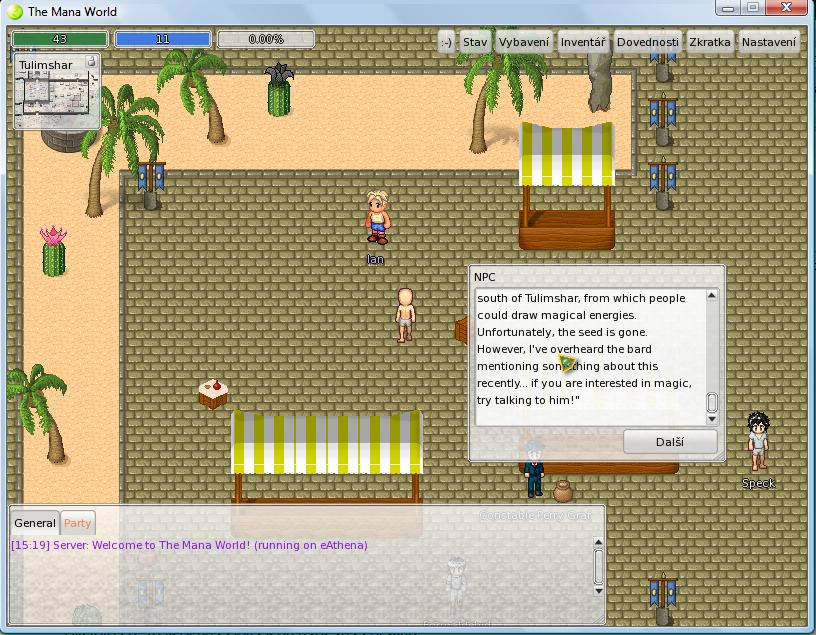Click the green health bar
This screenshot has width=816, height=635.
pyautogui.click(x=60, y=40)
